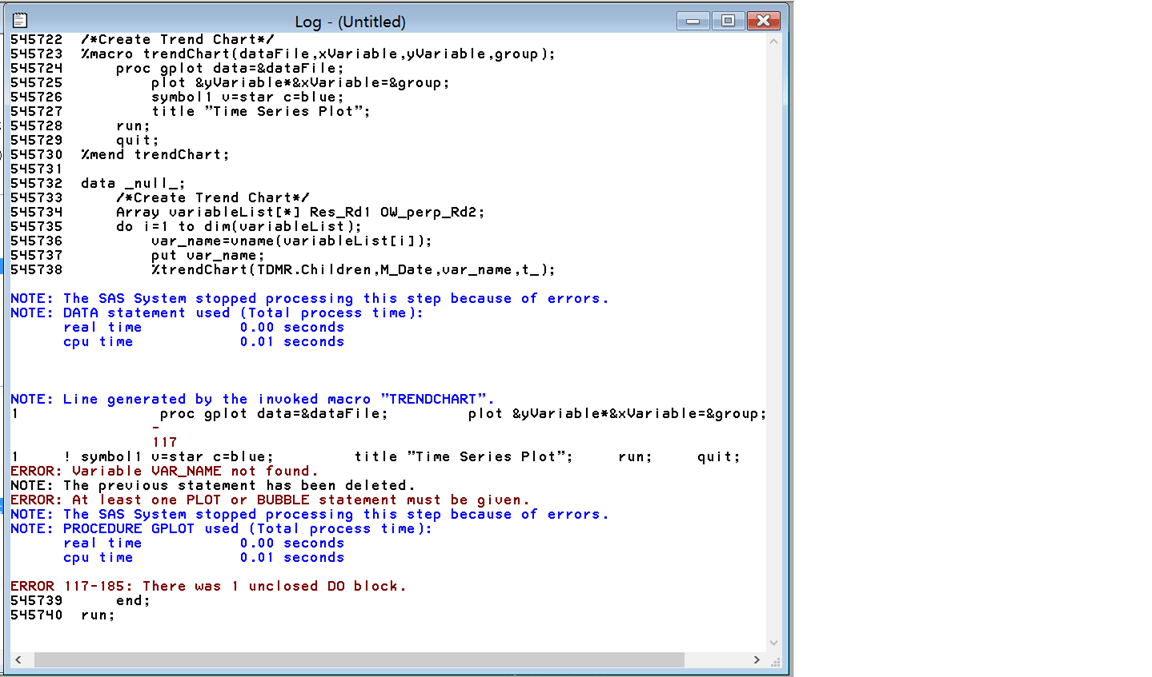Click the resize grip at bottom-right corner
The height and width of the screenshot is (677, 1152).
coord(775,660)
